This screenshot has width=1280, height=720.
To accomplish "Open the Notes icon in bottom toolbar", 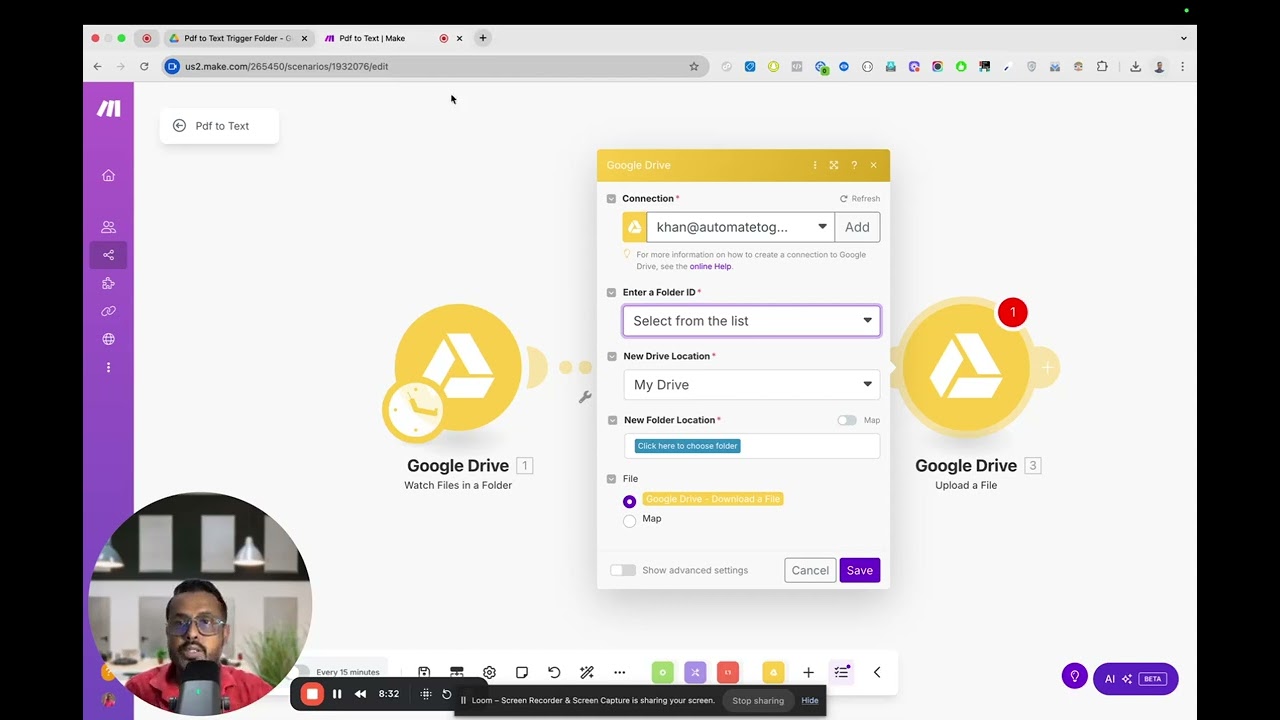I will (x=522, y=673).
